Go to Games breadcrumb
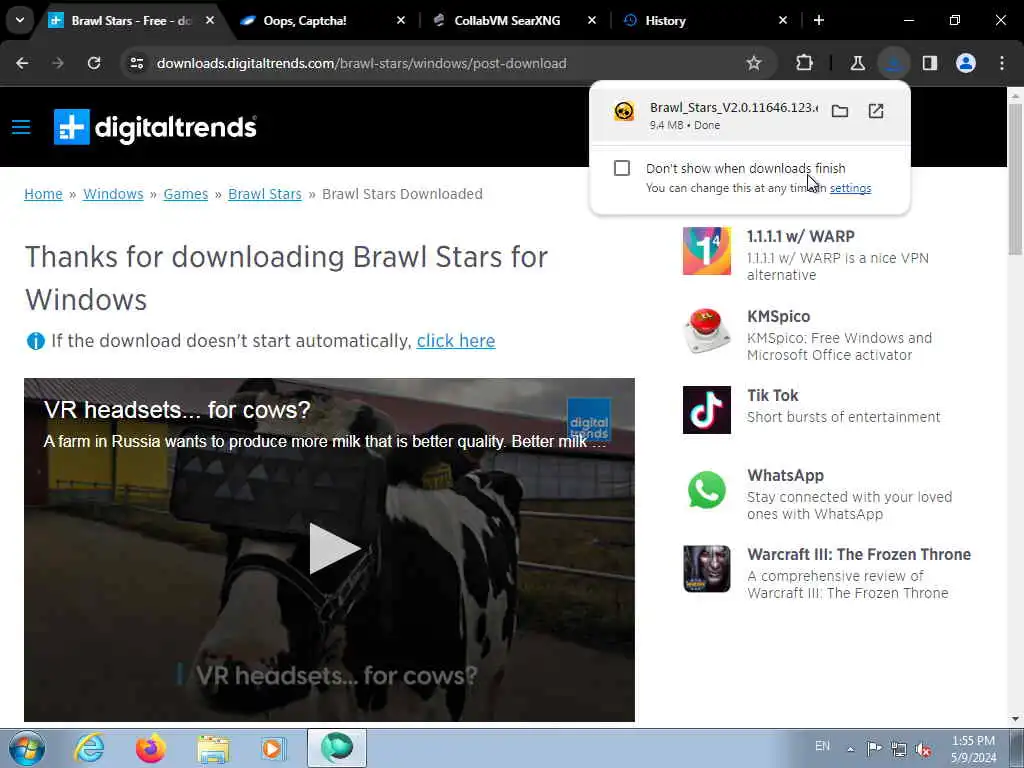The image size is (1024, 768). pyautogui.click(x=185, y=194)
